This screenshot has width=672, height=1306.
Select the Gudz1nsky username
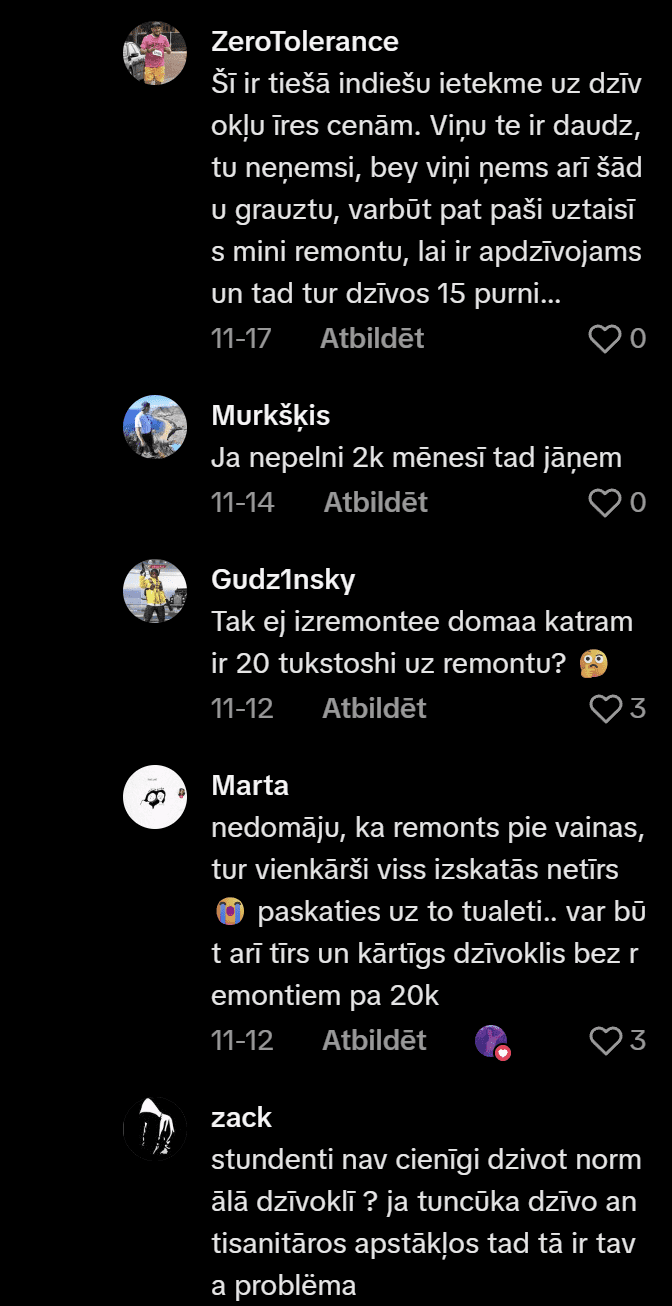tap(283, 580)
